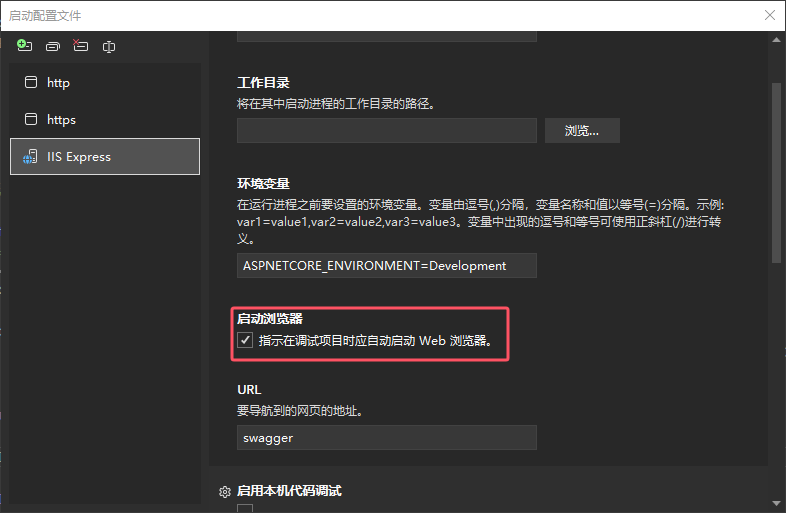The width and height of the screenshot is (786, 513).
Task: Create a new launch profile
Action: click(24, 46)
